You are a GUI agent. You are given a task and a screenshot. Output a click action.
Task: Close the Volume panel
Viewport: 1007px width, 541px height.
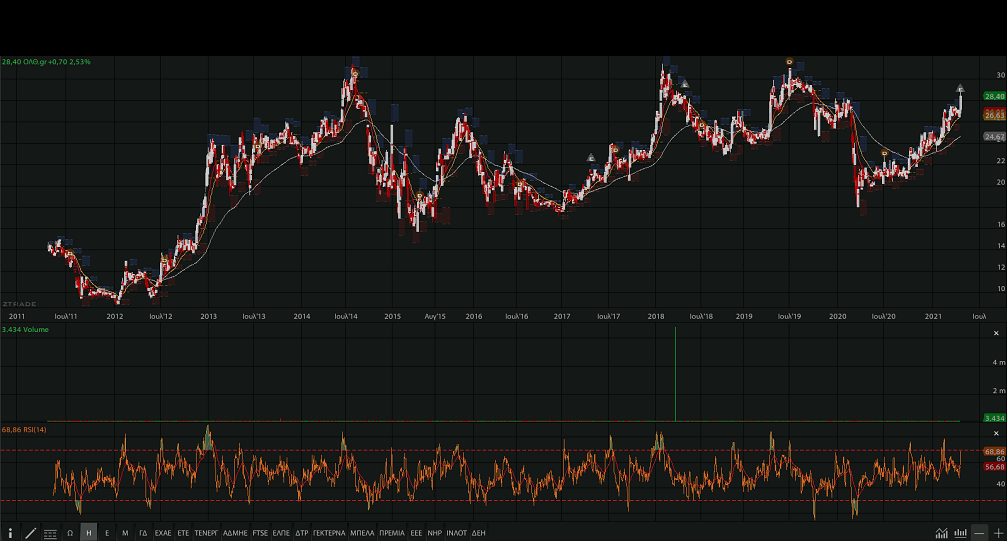995,332
